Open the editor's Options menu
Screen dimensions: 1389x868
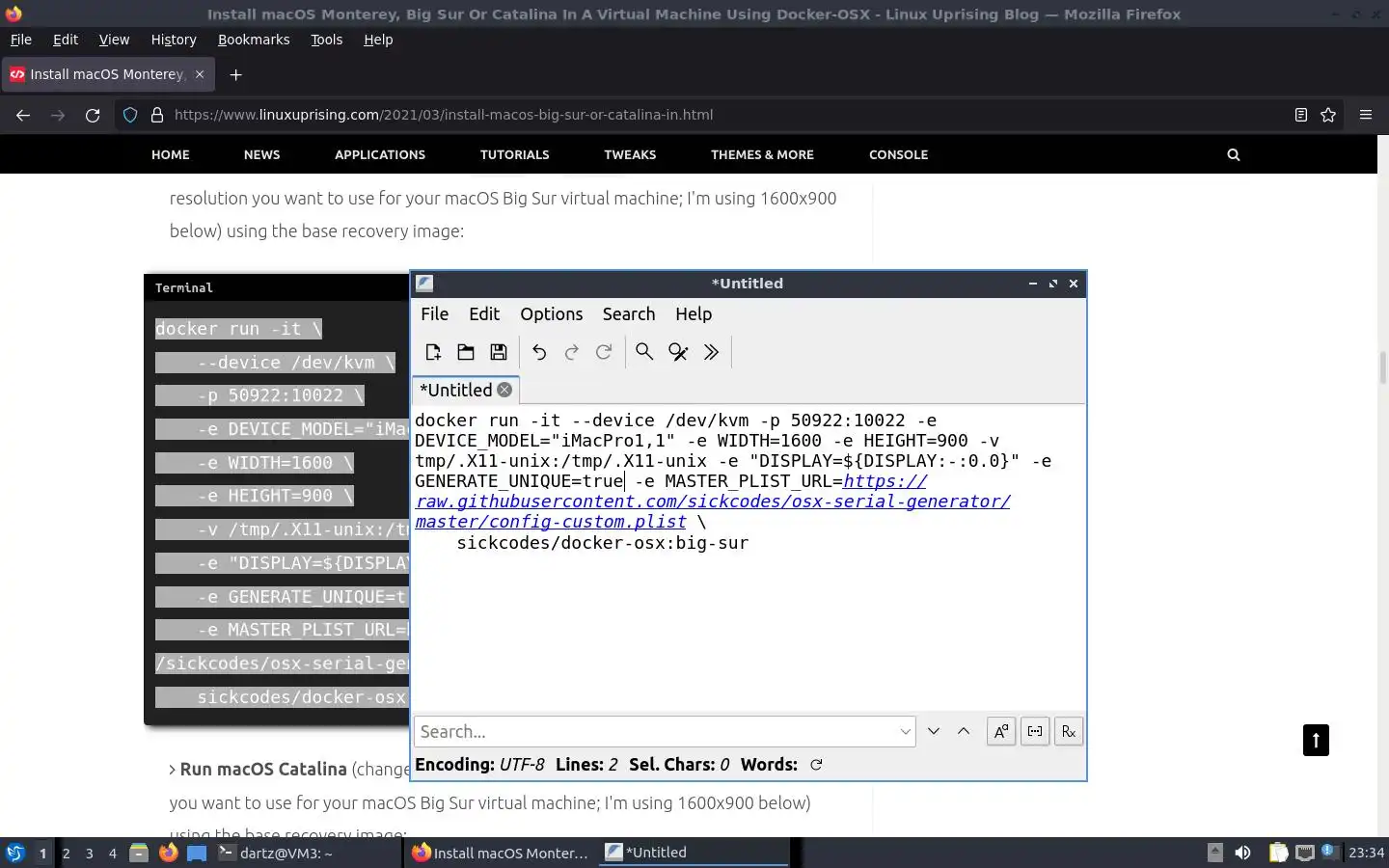552,313
